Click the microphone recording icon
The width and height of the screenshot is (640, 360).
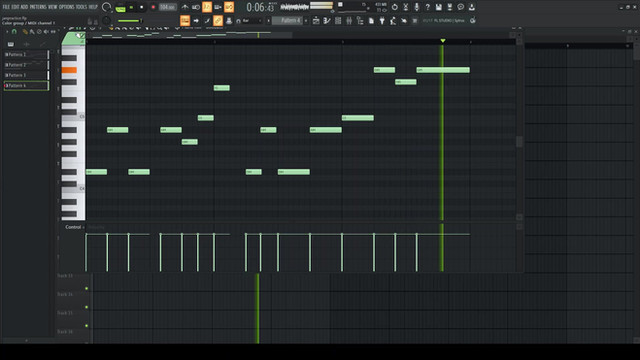coord(416,7)
